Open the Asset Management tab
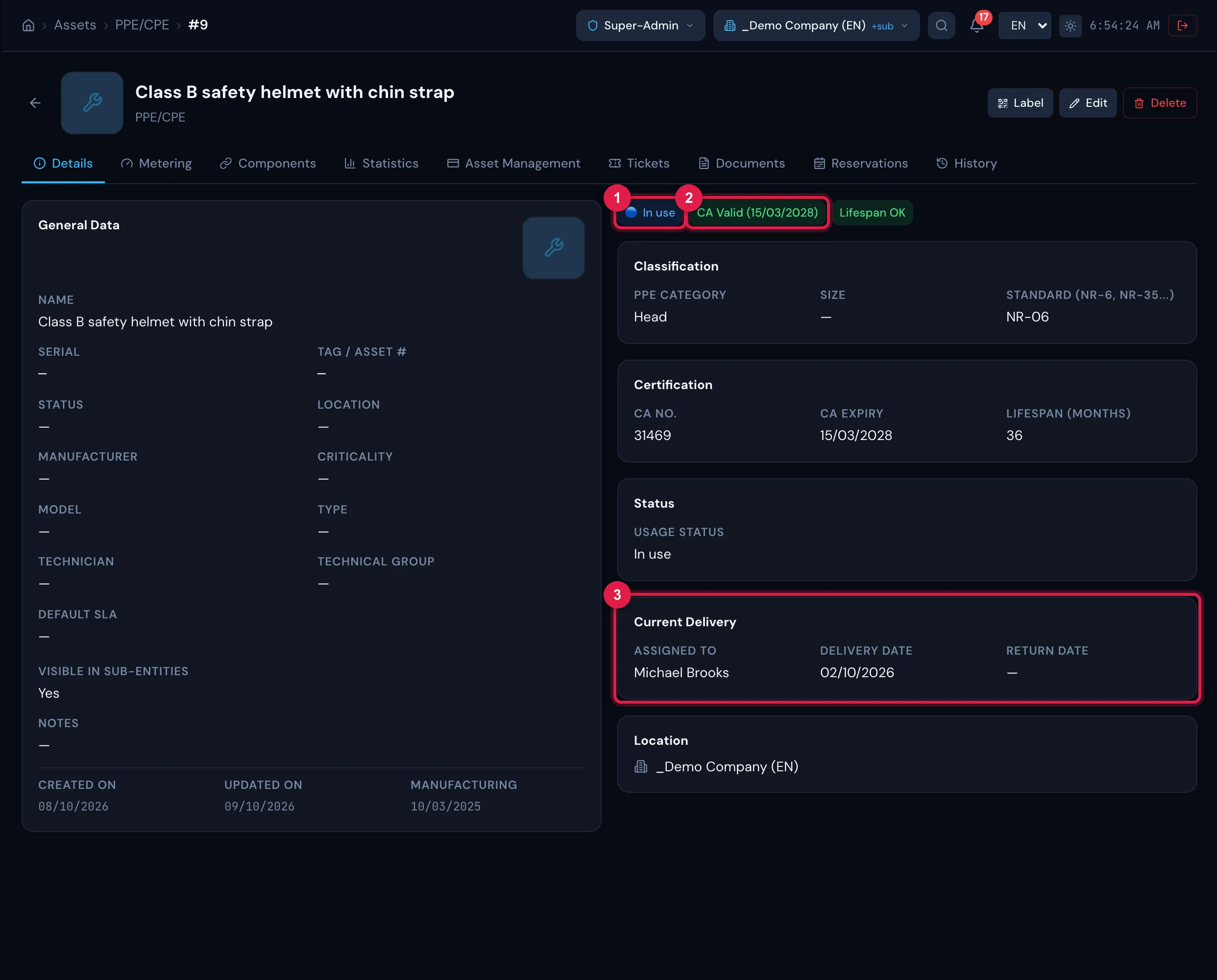 click(x=513, y=163)
